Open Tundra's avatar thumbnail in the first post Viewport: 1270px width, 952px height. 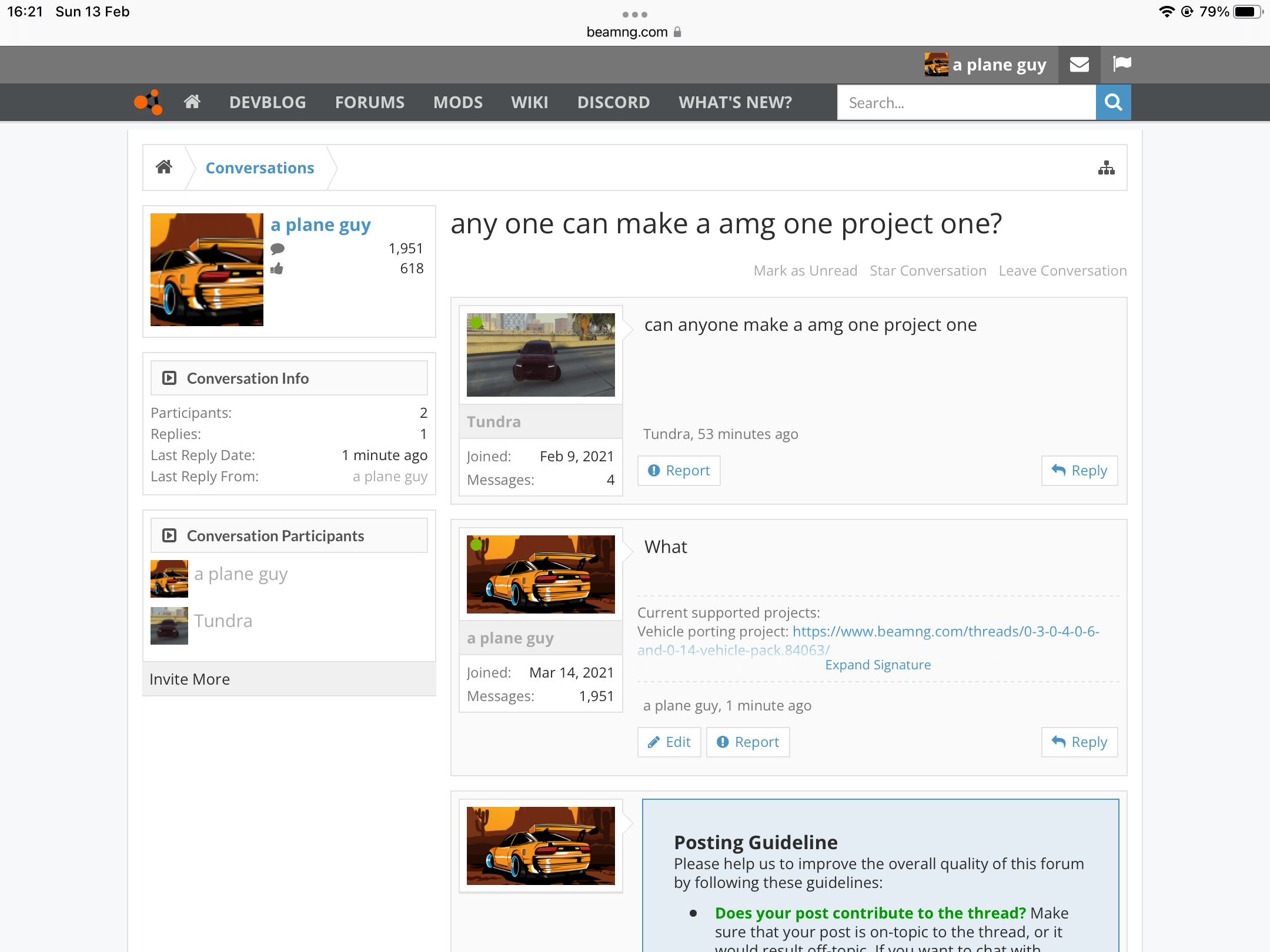pyautogui.click(x=540, y=355)
